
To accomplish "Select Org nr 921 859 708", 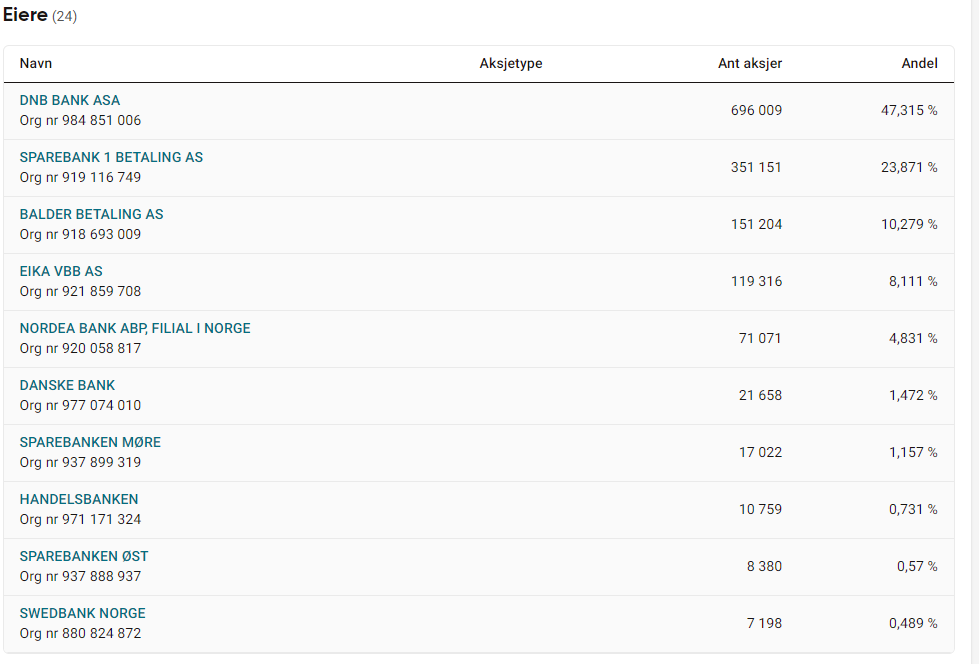I will click(81, 291).
